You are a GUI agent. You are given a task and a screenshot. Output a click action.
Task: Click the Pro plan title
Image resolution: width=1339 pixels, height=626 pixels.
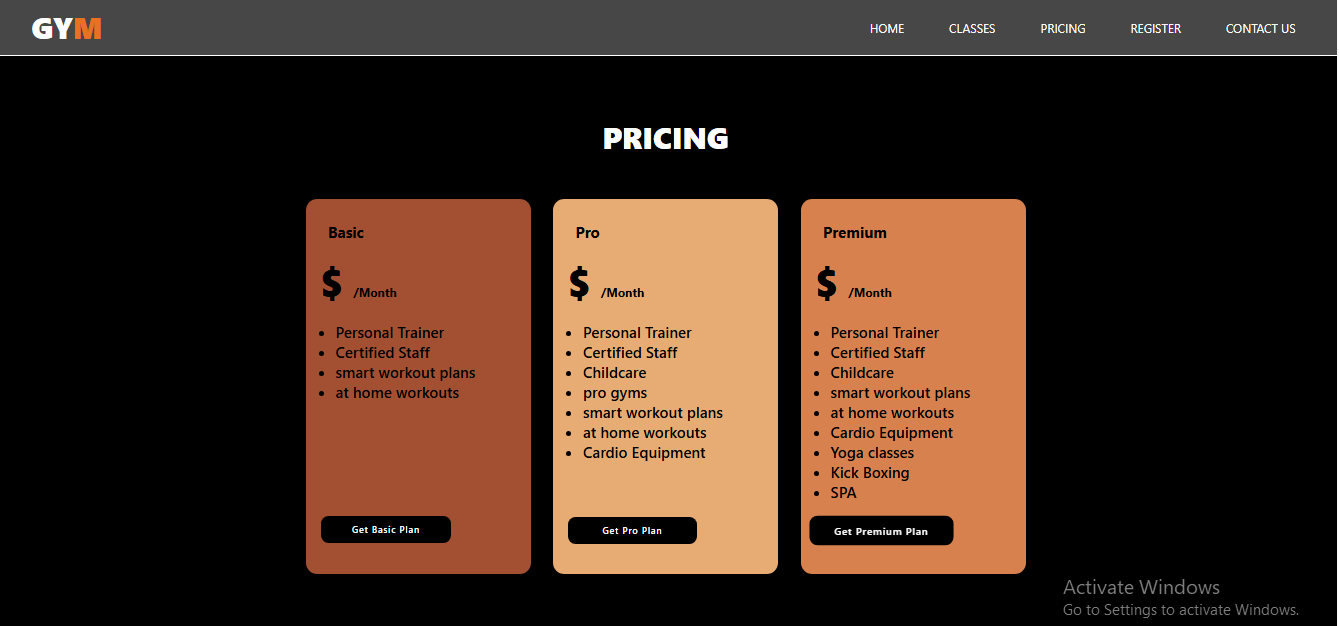point(588,233)
